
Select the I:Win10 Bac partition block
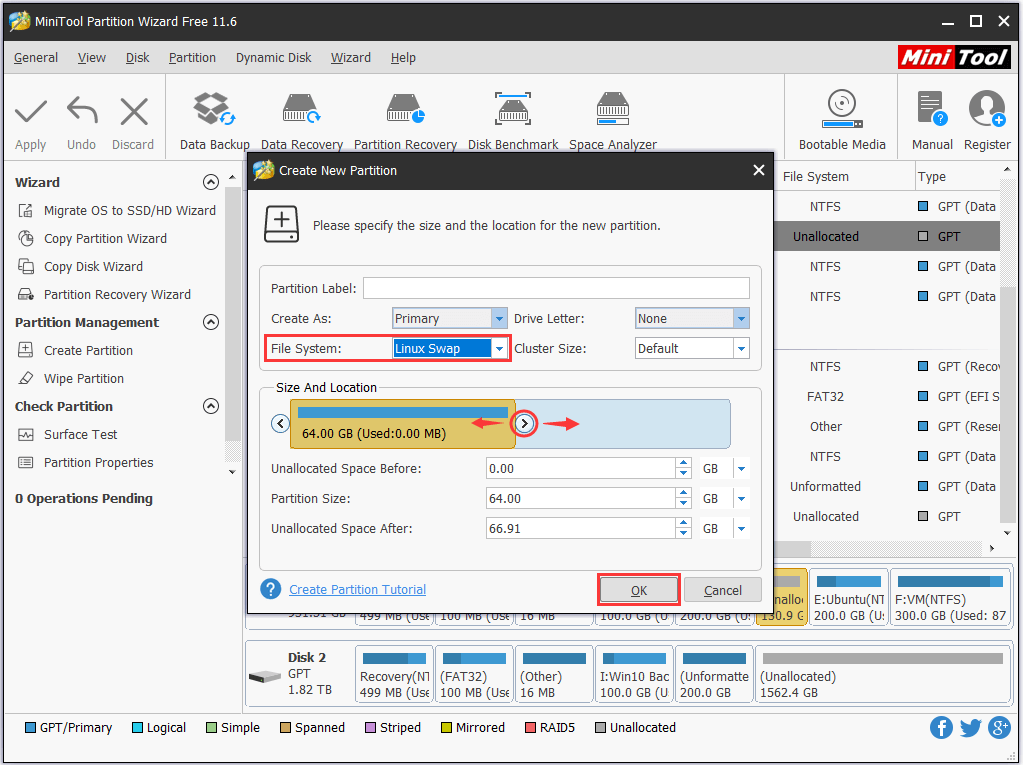point(634,674)
